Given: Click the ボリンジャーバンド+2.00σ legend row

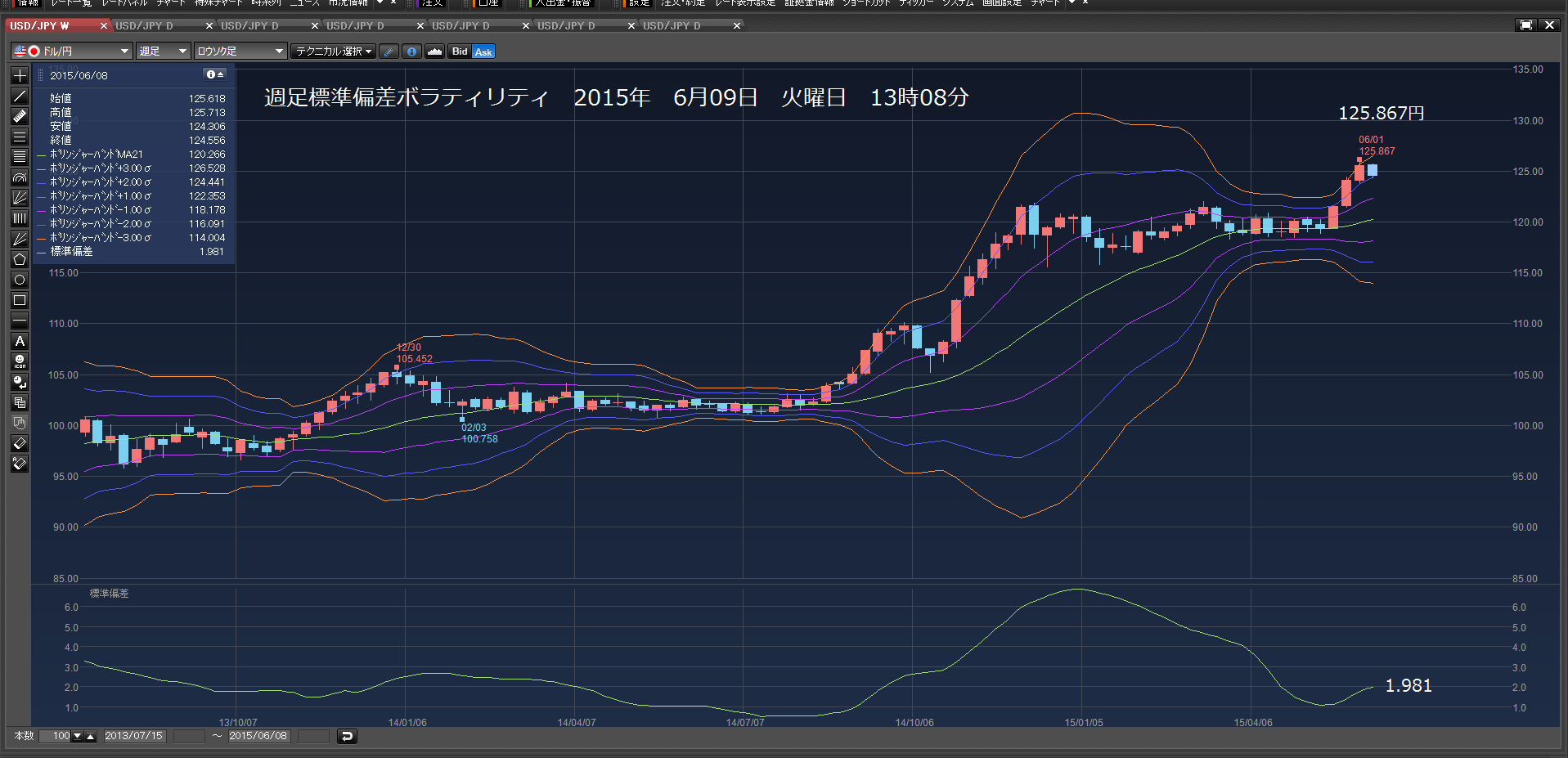Looking at the screenshot, I should tap(132, 182).
